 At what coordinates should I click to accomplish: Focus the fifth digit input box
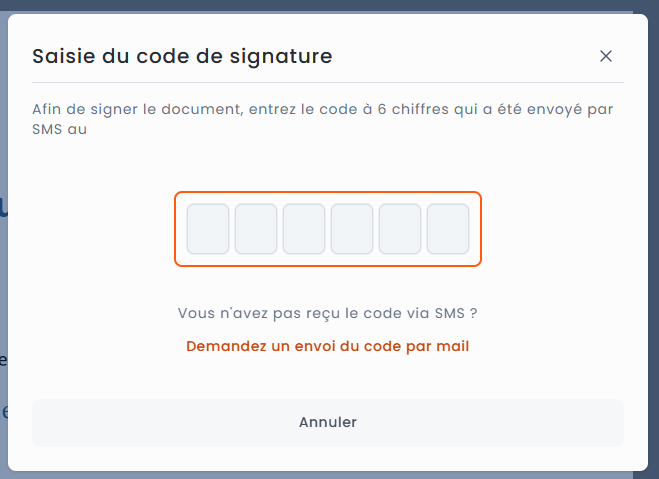(400, 229)
